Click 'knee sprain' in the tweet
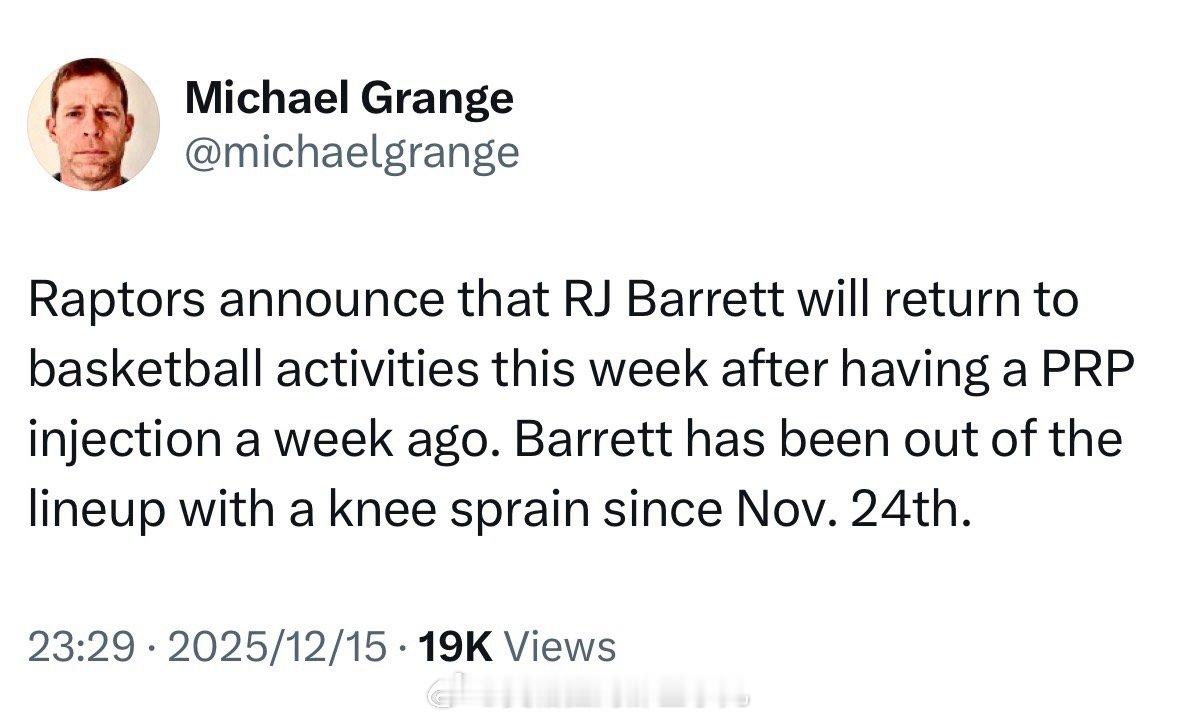1179x720 pixels. coord(459,510)
